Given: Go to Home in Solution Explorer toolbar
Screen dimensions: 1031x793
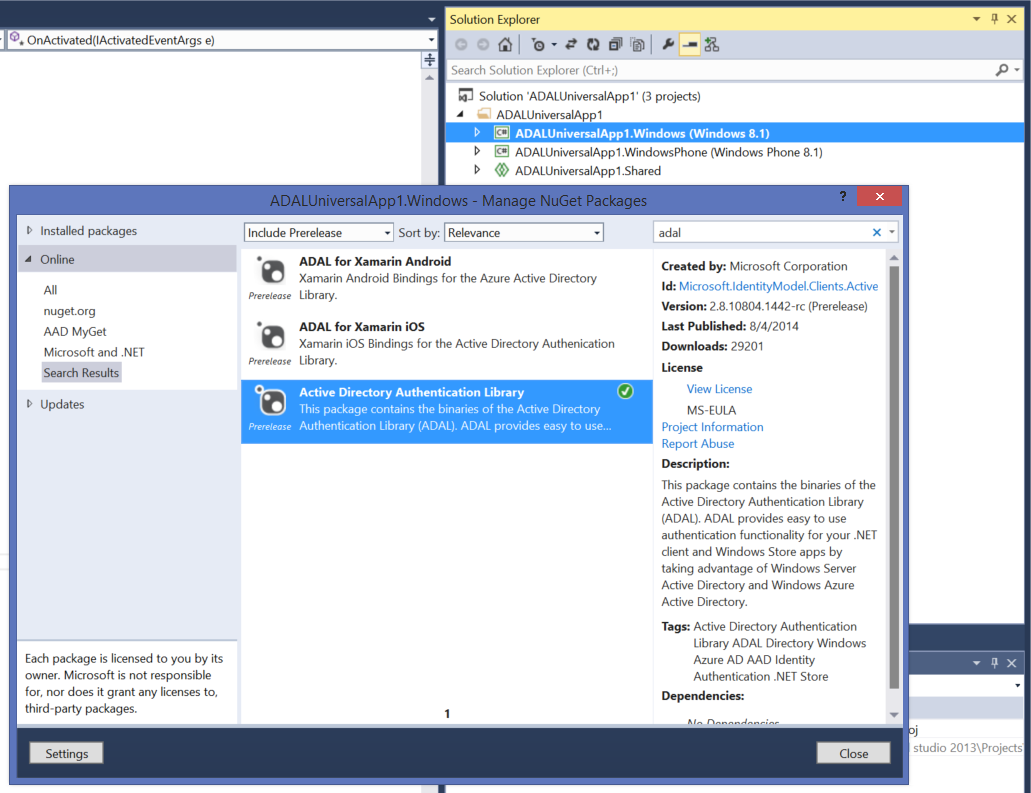Looking at the screenshot, I should pos(505,45).
